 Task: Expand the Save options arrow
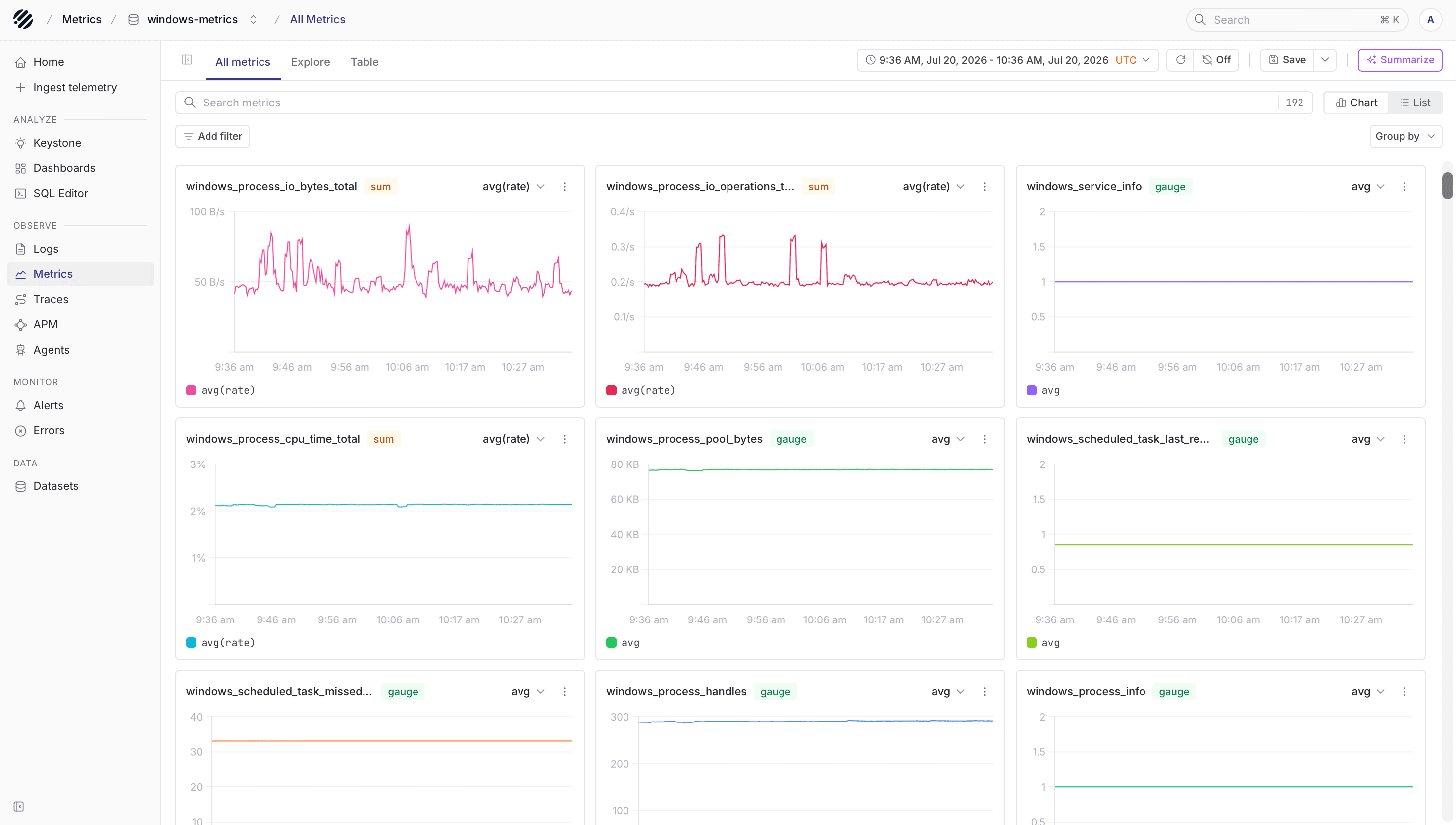(1325, 60)
